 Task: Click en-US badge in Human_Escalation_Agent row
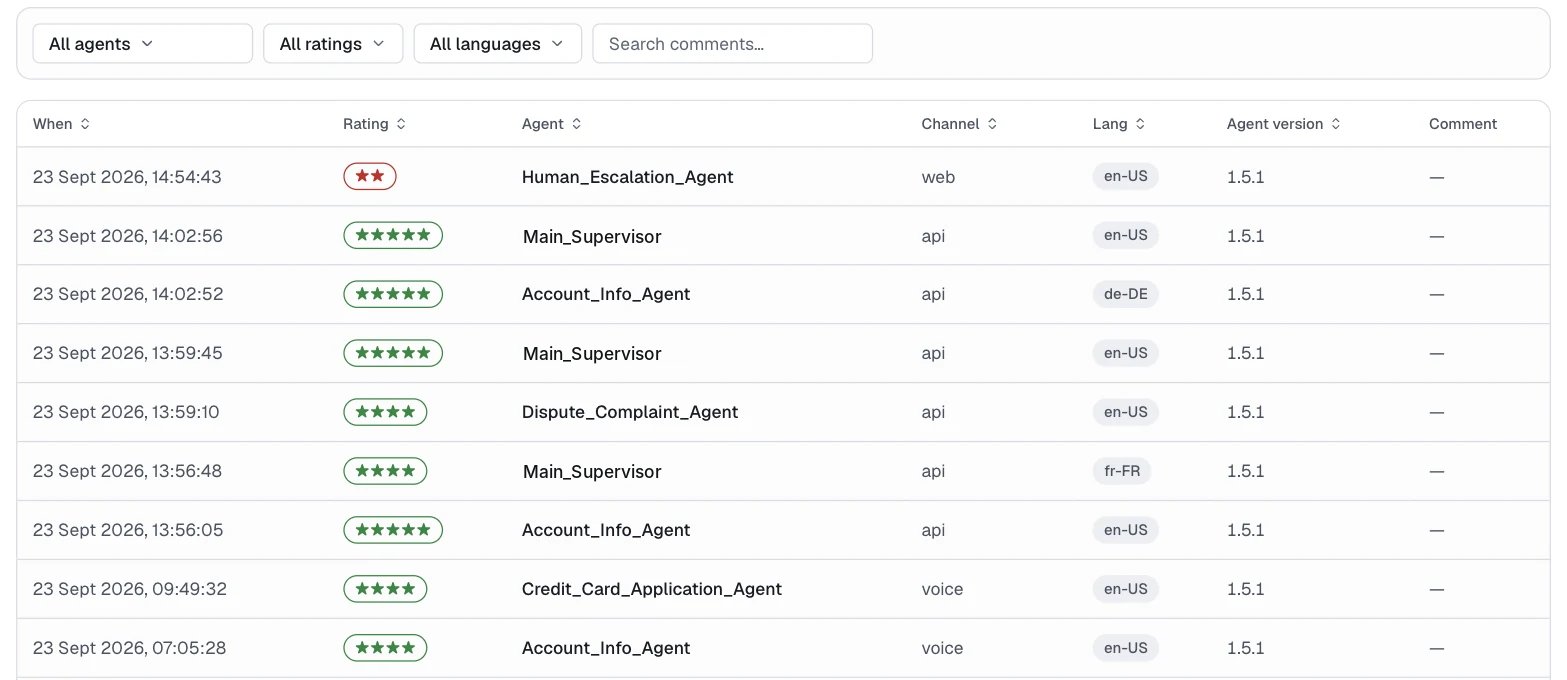(1125, 177)
